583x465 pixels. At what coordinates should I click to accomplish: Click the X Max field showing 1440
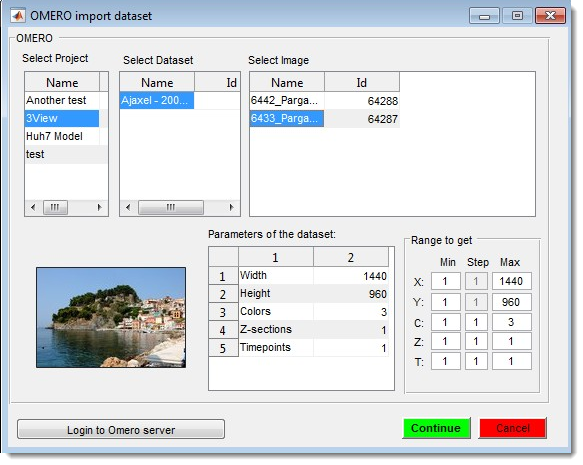tap(511, 281)
